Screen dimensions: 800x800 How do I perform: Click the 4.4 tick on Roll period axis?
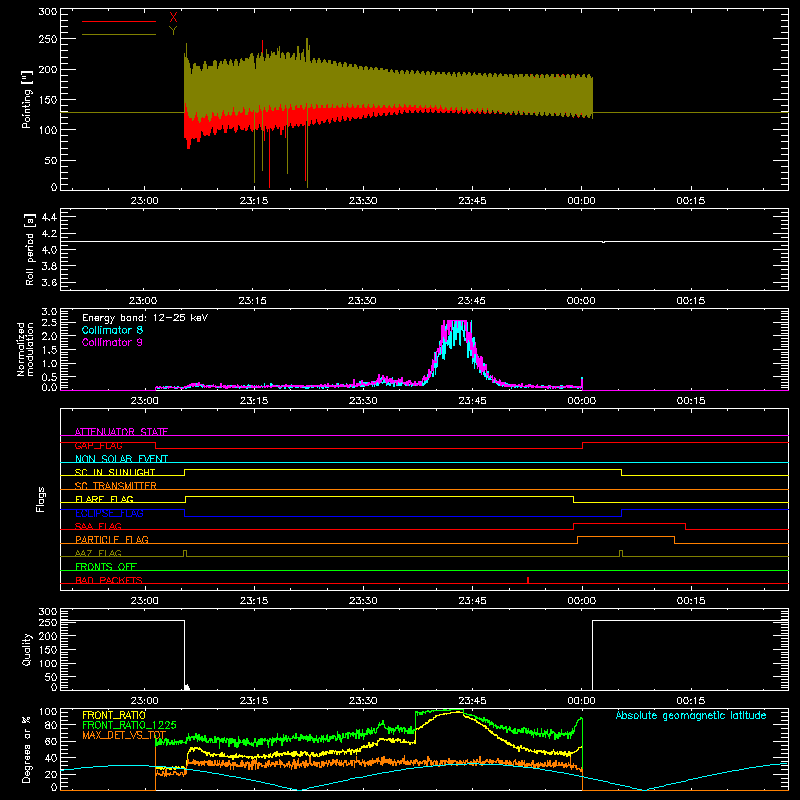[48, 217]
